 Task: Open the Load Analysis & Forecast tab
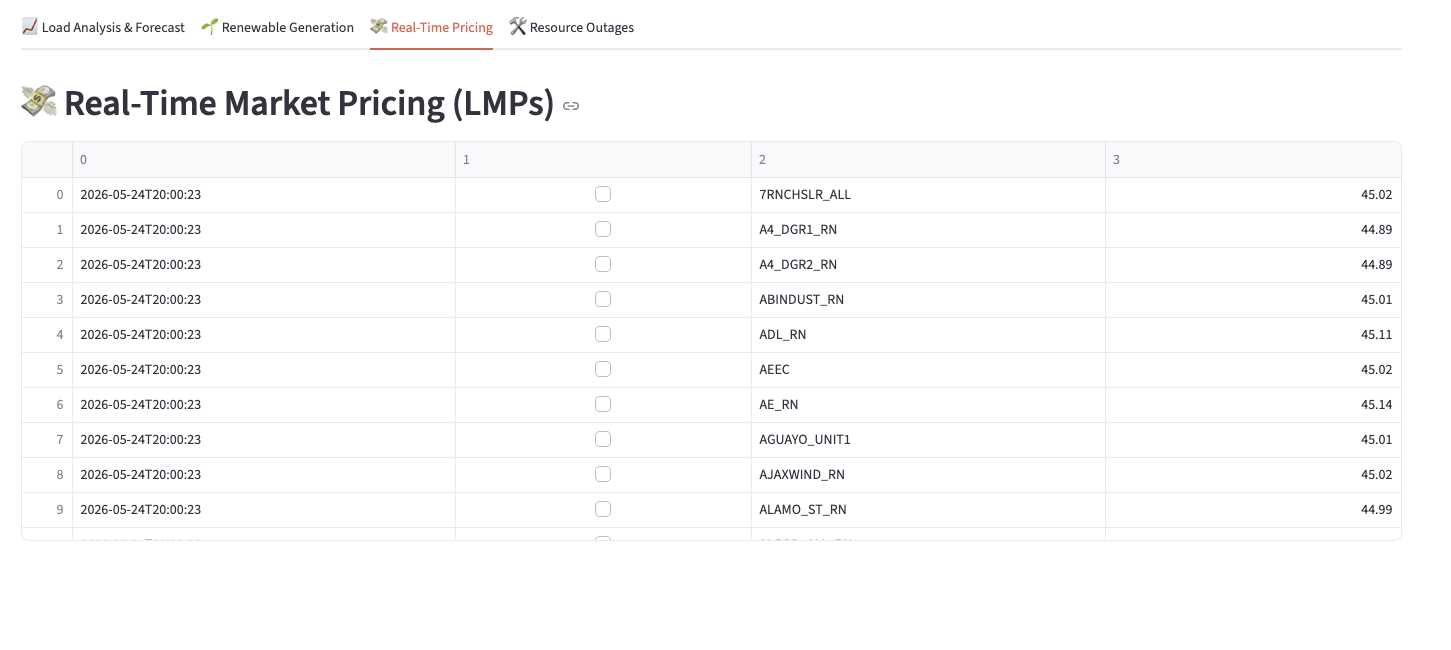pyautogui.click(x=103, y=27)
